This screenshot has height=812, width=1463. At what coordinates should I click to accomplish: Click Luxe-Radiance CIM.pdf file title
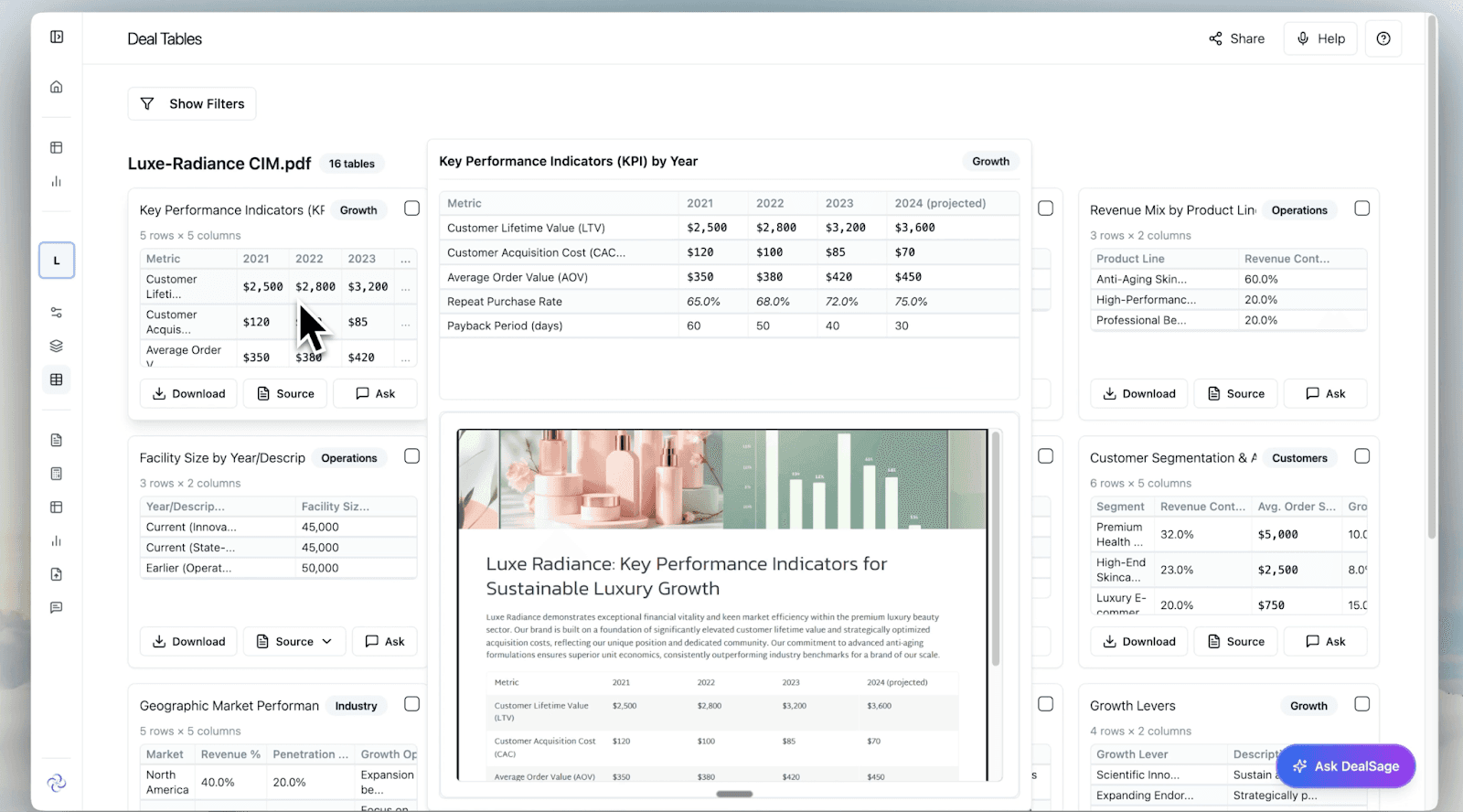[x=219, y=164]
